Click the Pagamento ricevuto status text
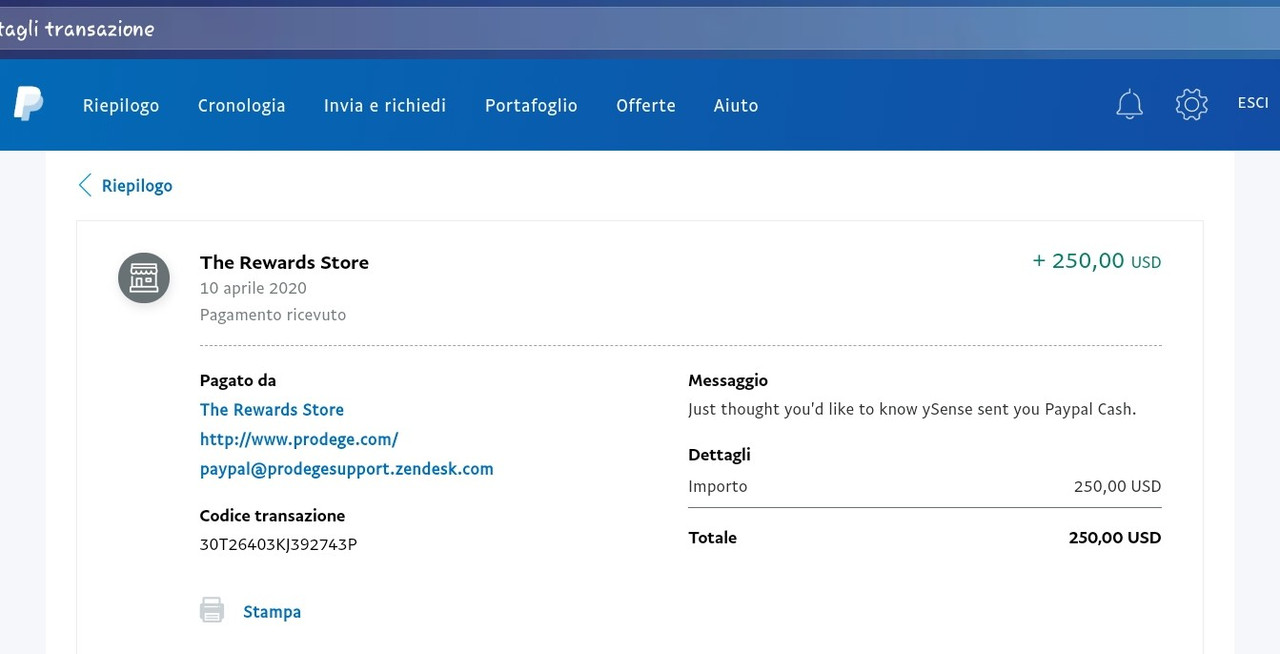The width and height of the screenshot is (1280, 654). coord(273,315)
